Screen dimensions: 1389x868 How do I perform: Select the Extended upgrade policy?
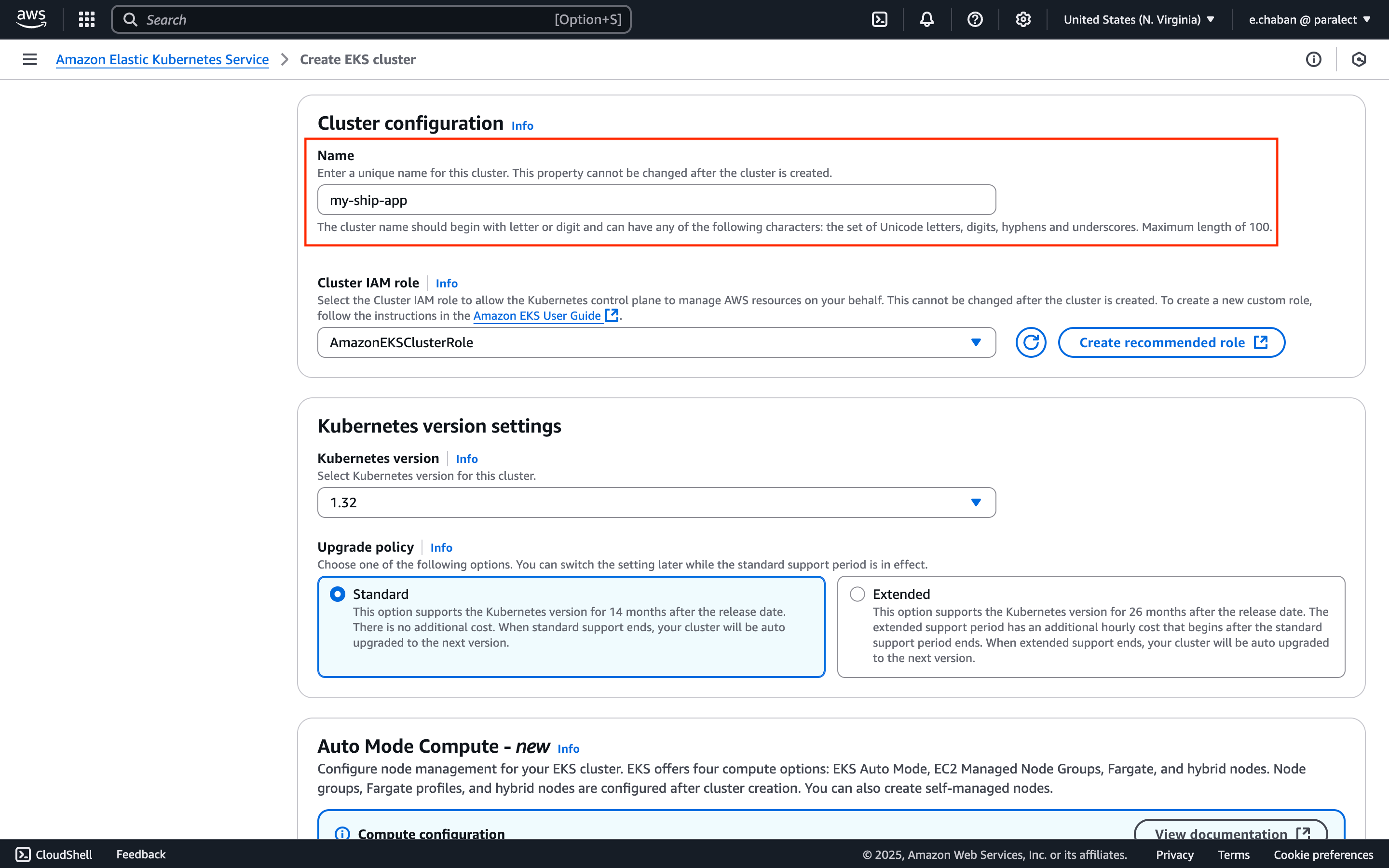pyautogui.click(x=858, y=594)
